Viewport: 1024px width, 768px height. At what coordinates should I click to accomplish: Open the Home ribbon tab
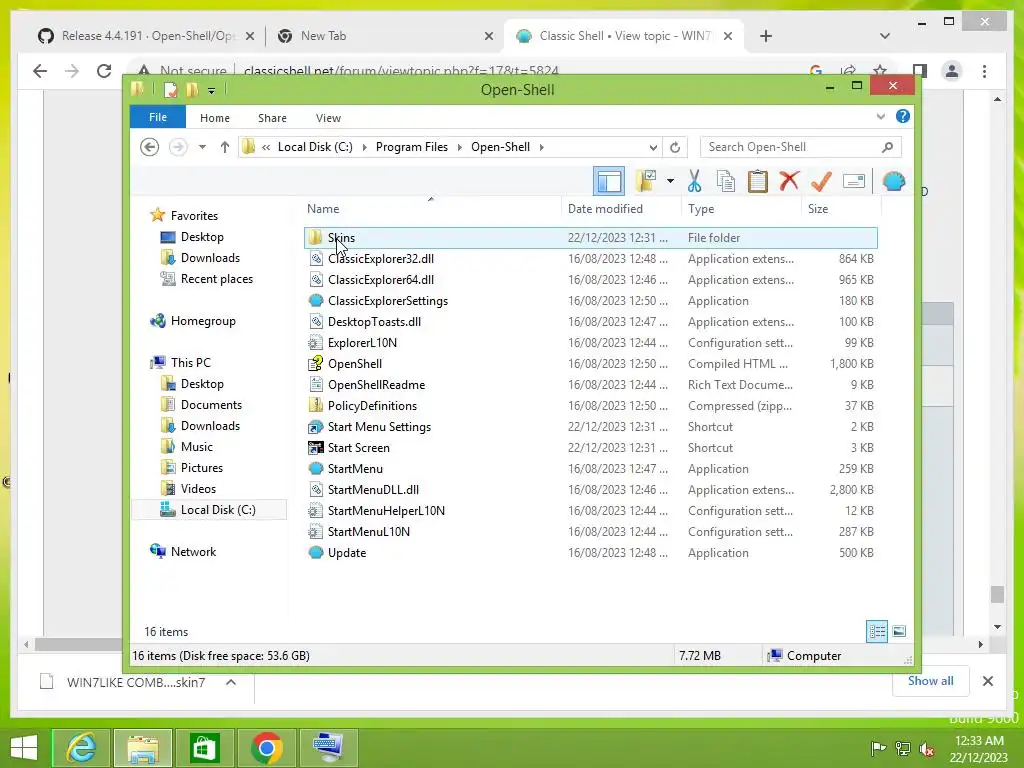tap(215, 118)
